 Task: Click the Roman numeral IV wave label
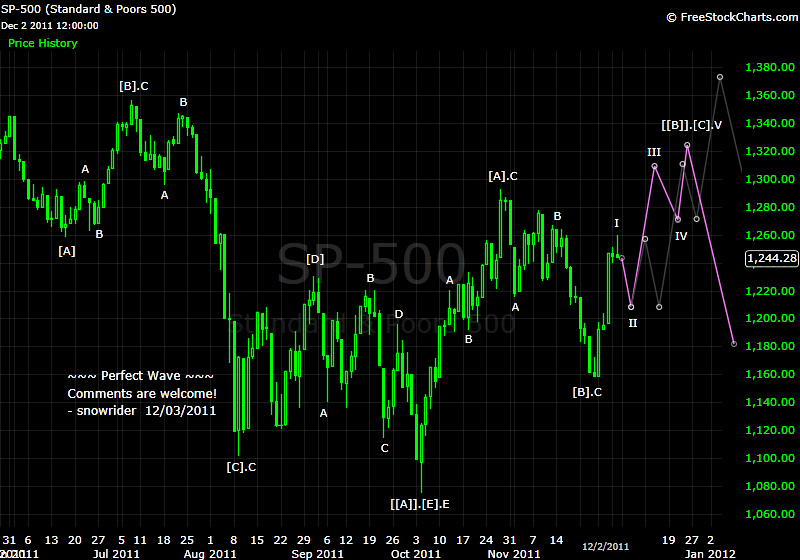click(681, 236)
